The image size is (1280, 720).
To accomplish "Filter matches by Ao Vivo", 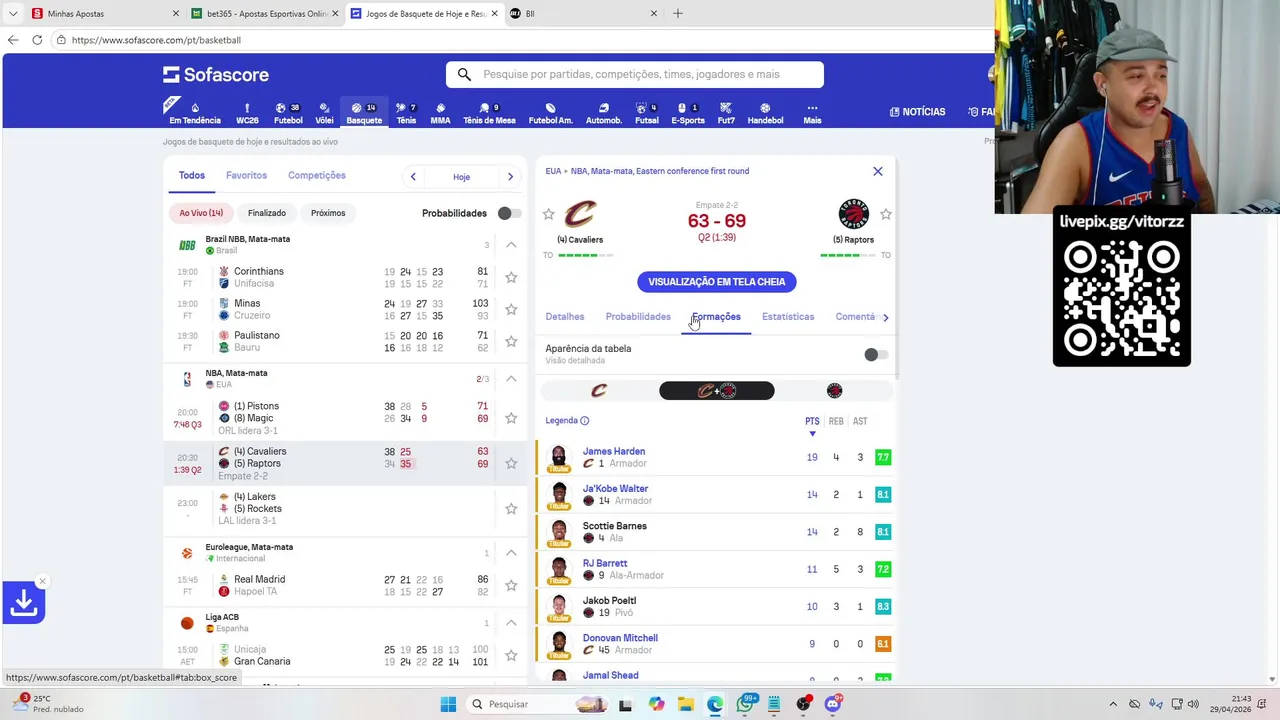I will (201, 213).
